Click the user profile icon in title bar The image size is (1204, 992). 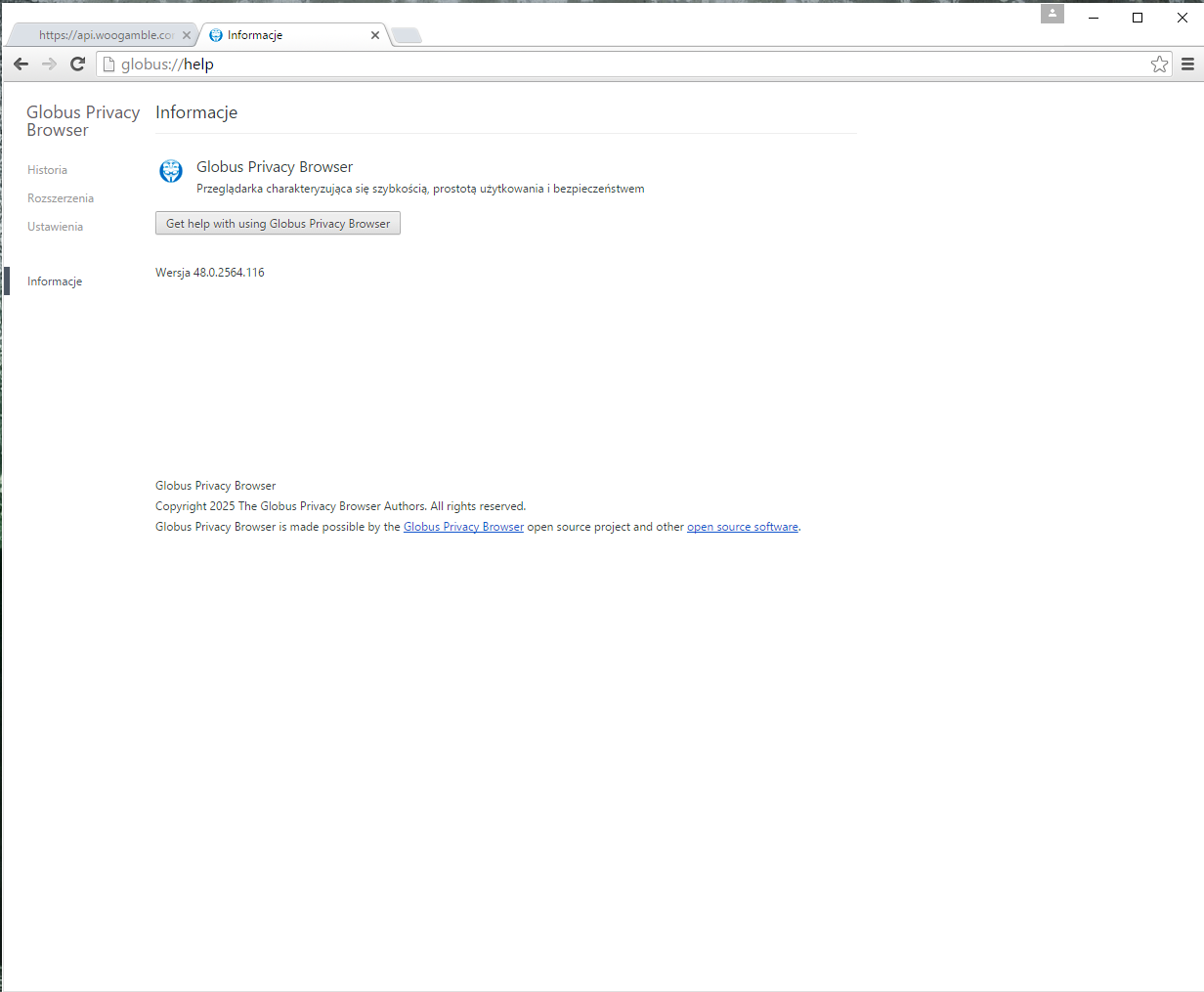pyautogui.click(x=1053, y=14)
